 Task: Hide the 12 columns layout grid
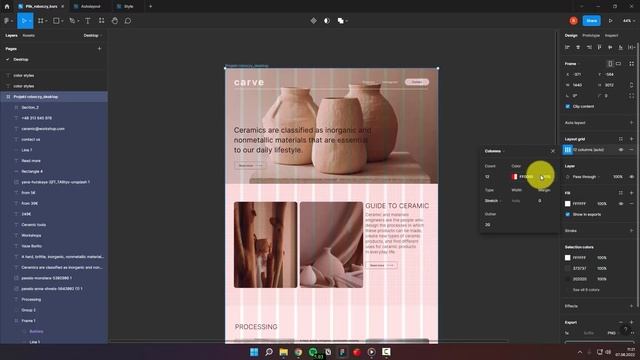click(x=621, y=150)
